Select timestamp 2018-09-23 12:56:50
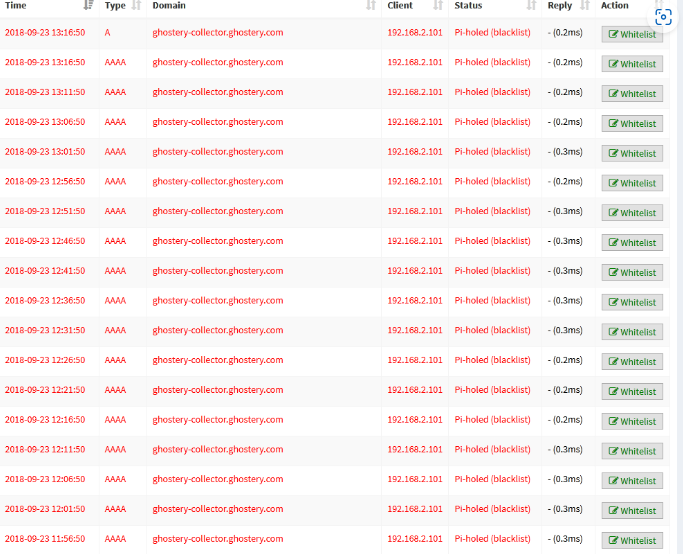 [x=45, y=181]
